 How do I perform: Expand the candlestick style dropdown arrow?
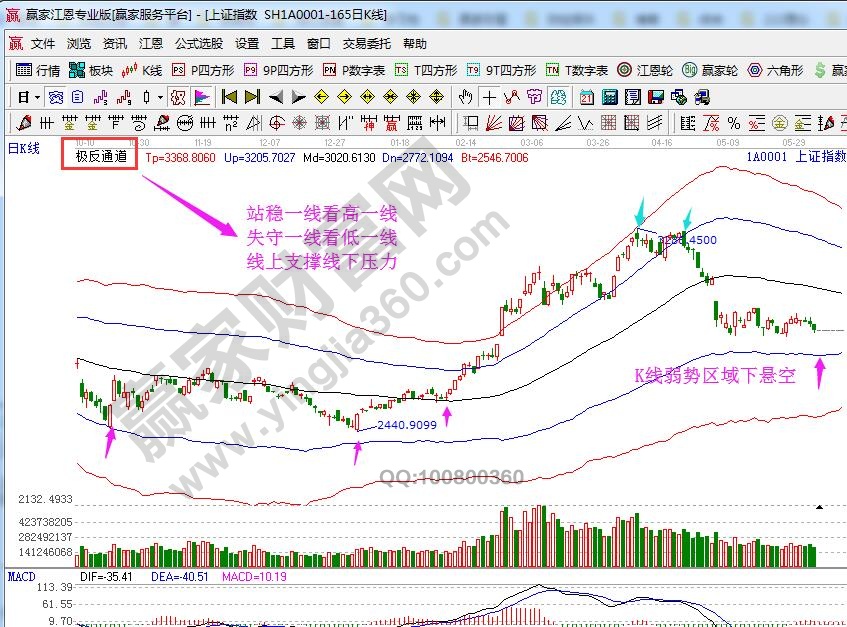(x=161, y=97)
